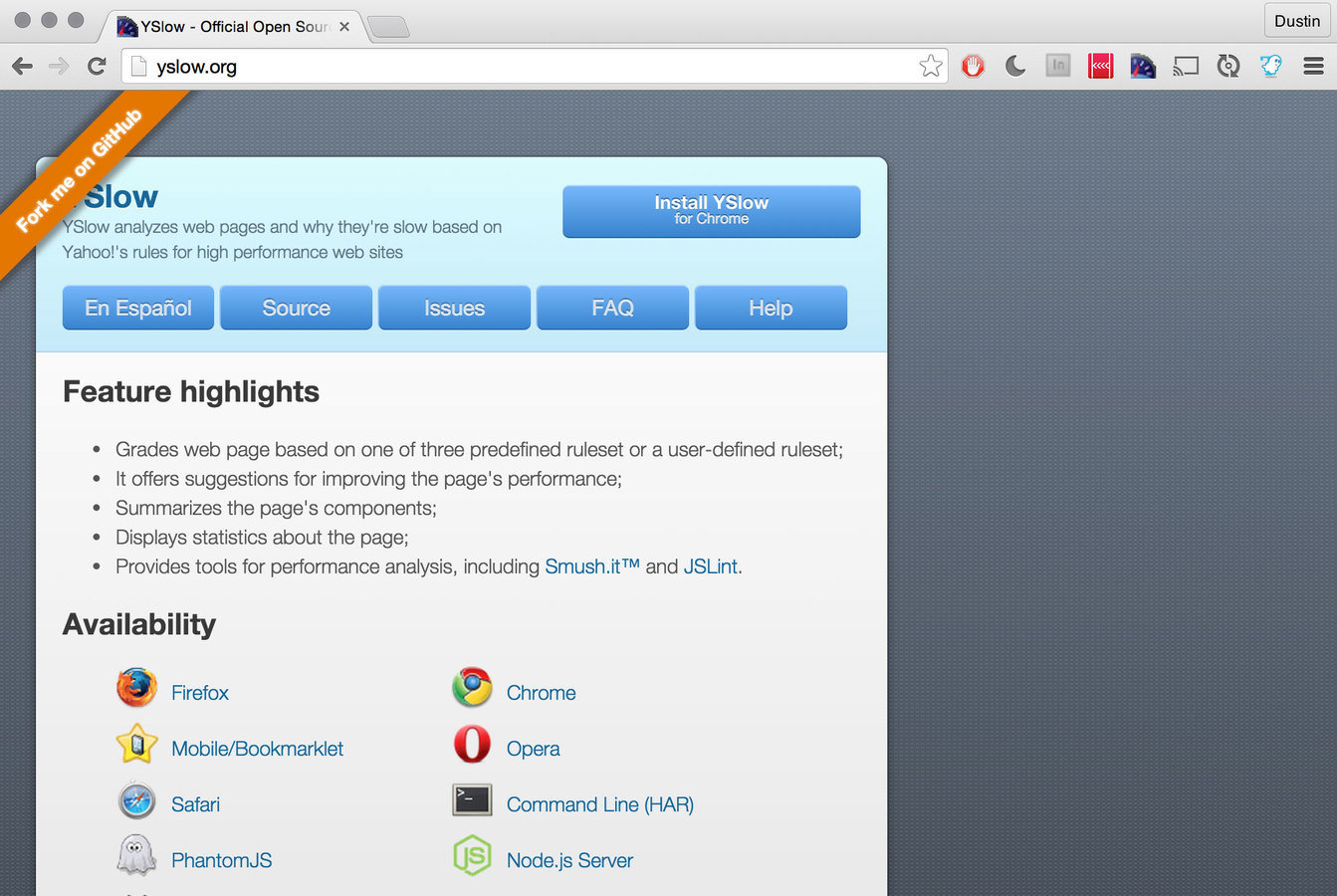This screenshot has height=896, width=1337.
Task: Click 'Grades web page based on' bullet
Action: 479,450
